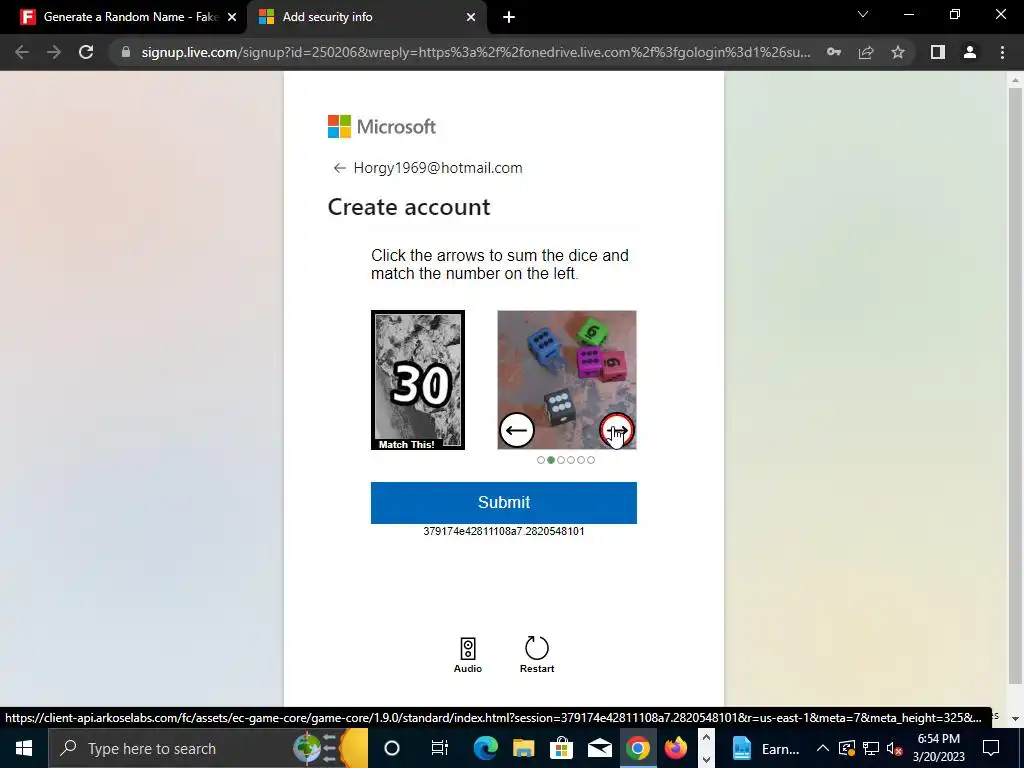The image size is (1024, 768).
Task: Click the right arrow on the dice image
Action: pyautogui.click(x=617, y=430)
